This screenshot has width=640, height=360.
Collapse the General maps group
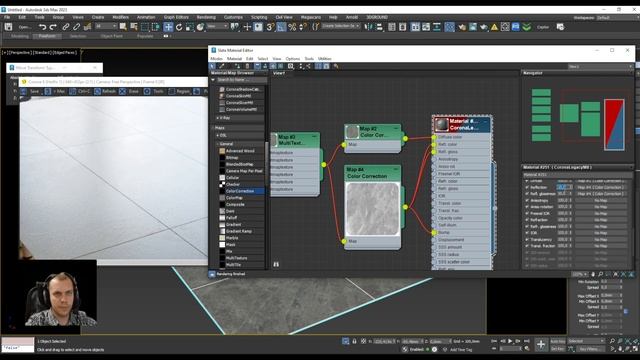point(218,144)
